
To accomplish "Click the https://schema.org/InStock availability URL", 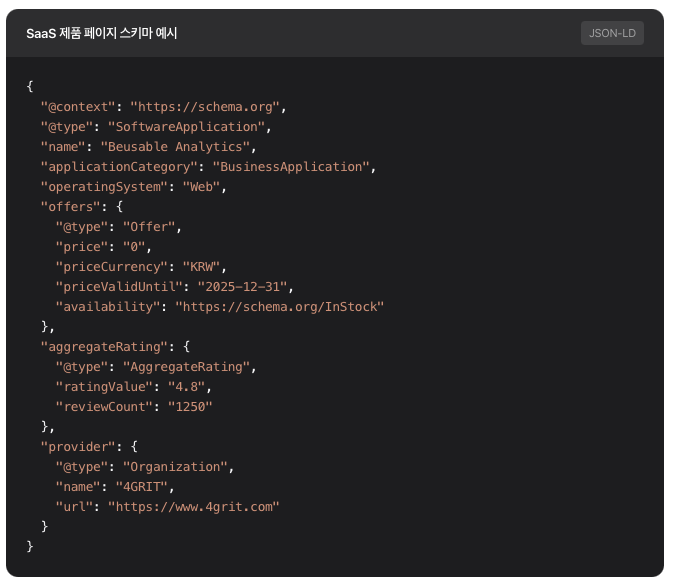I will pyautogui.click(x=279, y=307).
